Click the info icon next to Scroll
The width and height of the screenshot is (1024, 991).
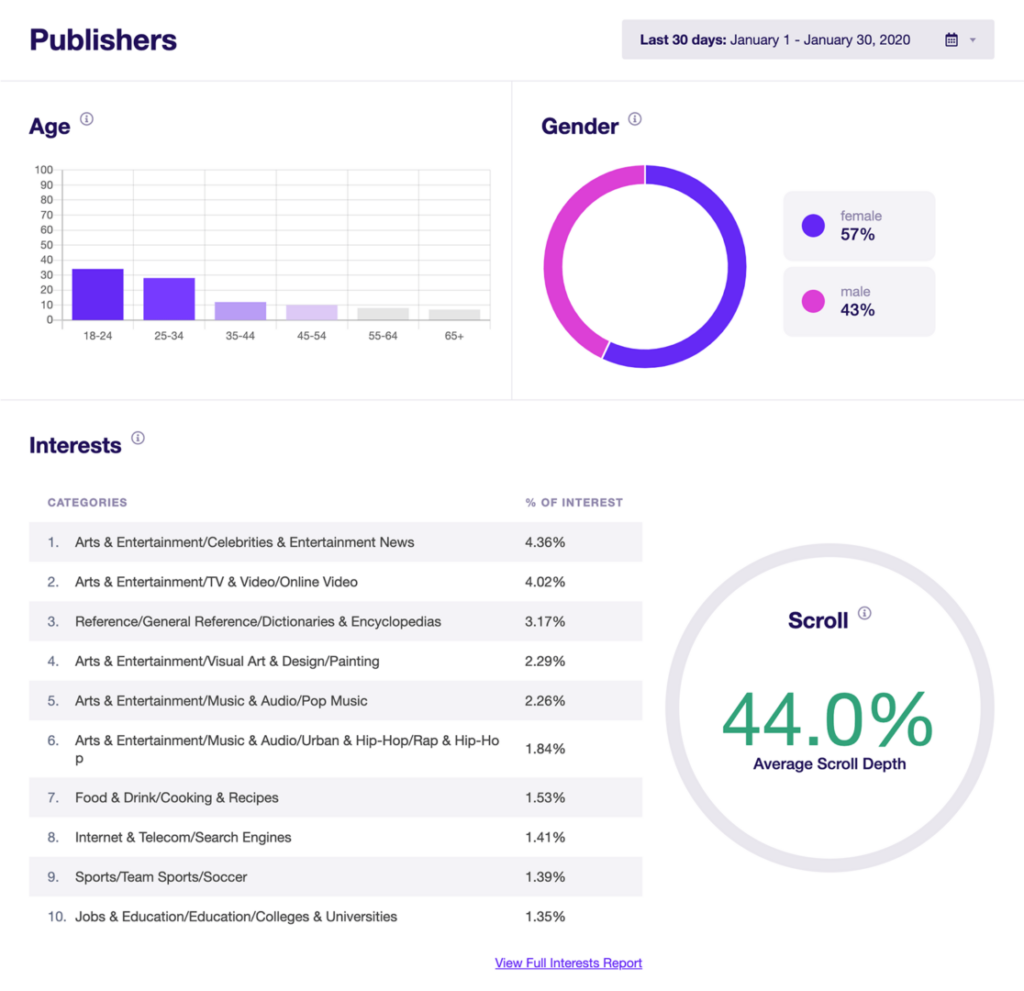point(865,613)
